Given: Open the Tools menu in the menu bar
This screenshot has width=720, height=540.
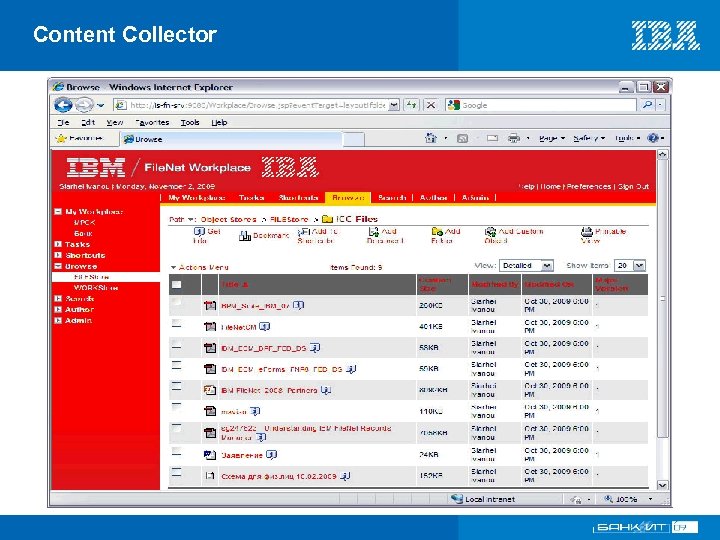Looking at the screenshot, I should point(190,123).
